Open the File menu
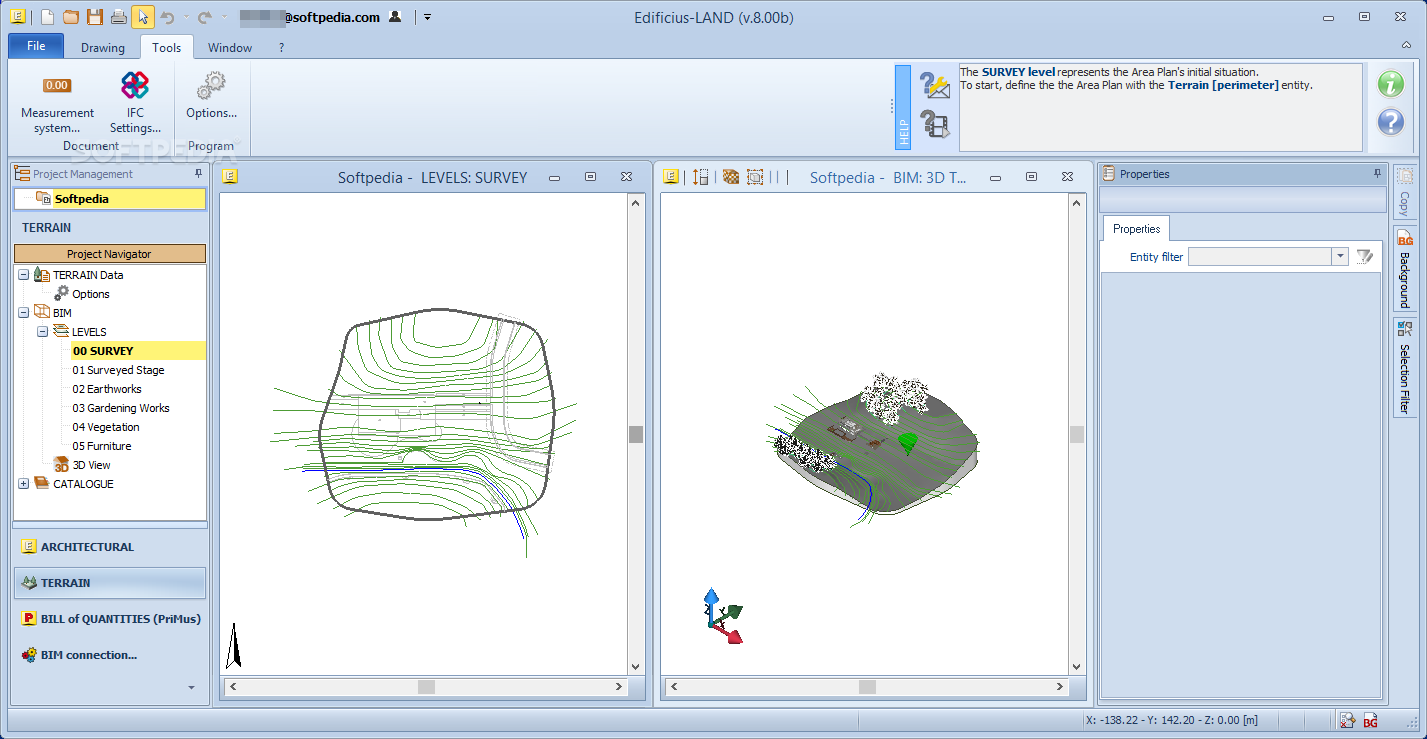The height and width of the screenshot is (739, 1427). pyautogui.click(x=36, y=46)
